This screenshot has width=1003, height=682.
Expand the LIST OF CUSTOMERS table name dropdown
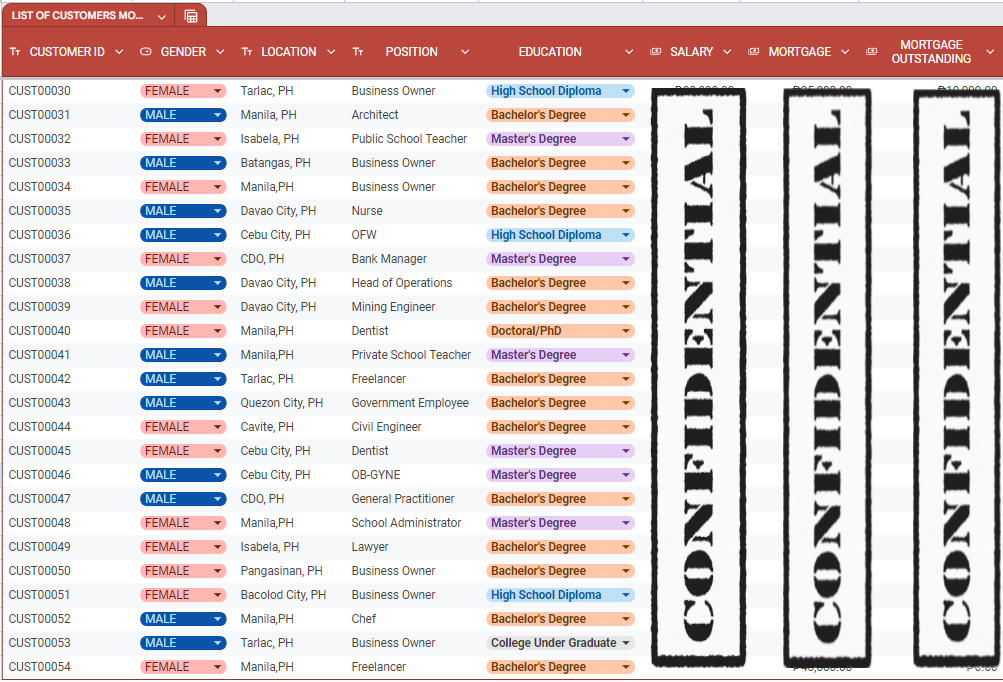[x=162, y=17]
